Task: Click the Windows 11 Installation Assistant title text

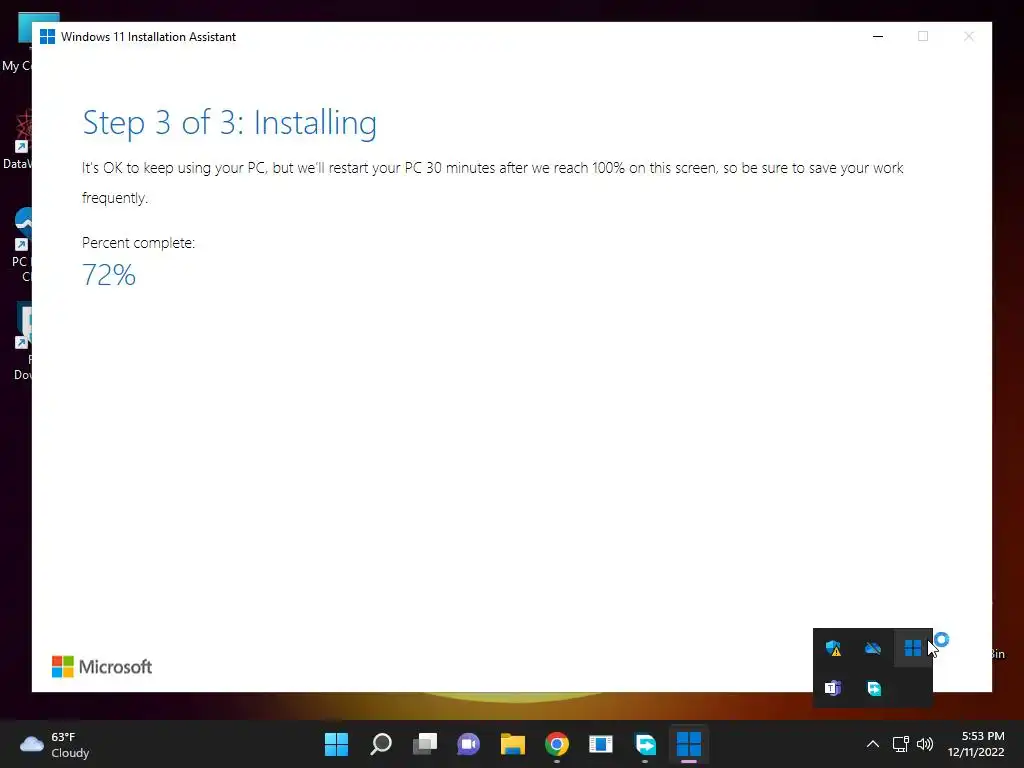Action: pos(148,37)
